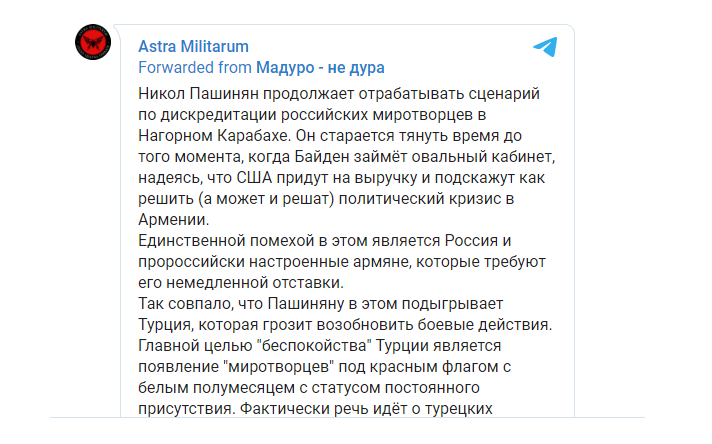Click the last line starting 'присутствия. Фактически'

(x=315, y=409)
